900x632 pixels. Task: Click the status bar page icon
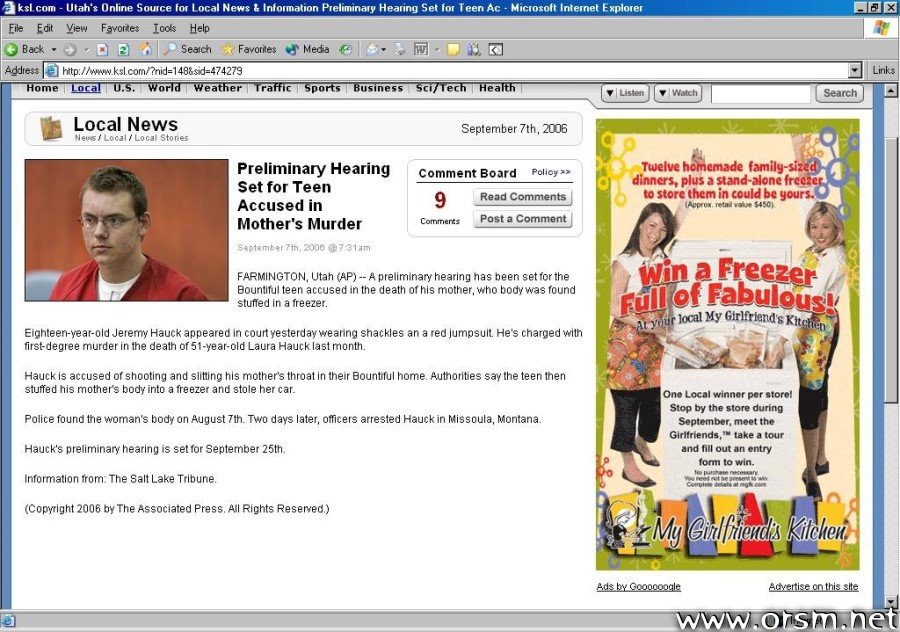pyautogui.click(x=7, y=621)
